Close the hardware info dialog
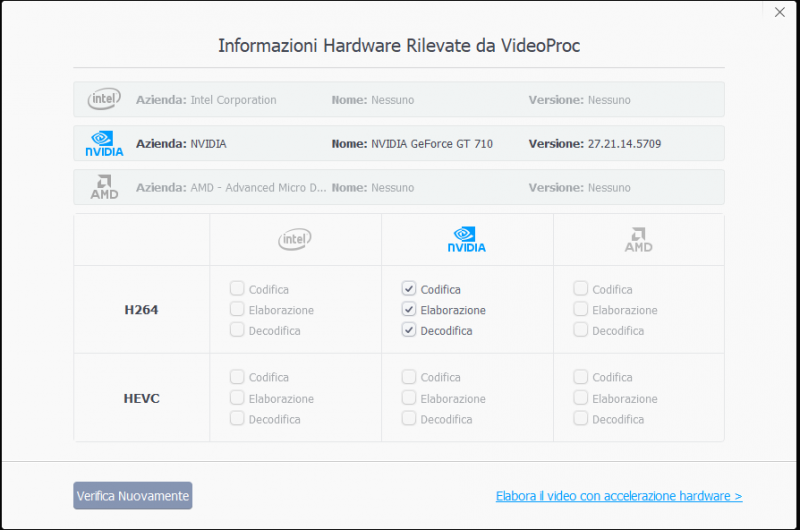This screenshot has height=530, width=800. pos(780,12)
